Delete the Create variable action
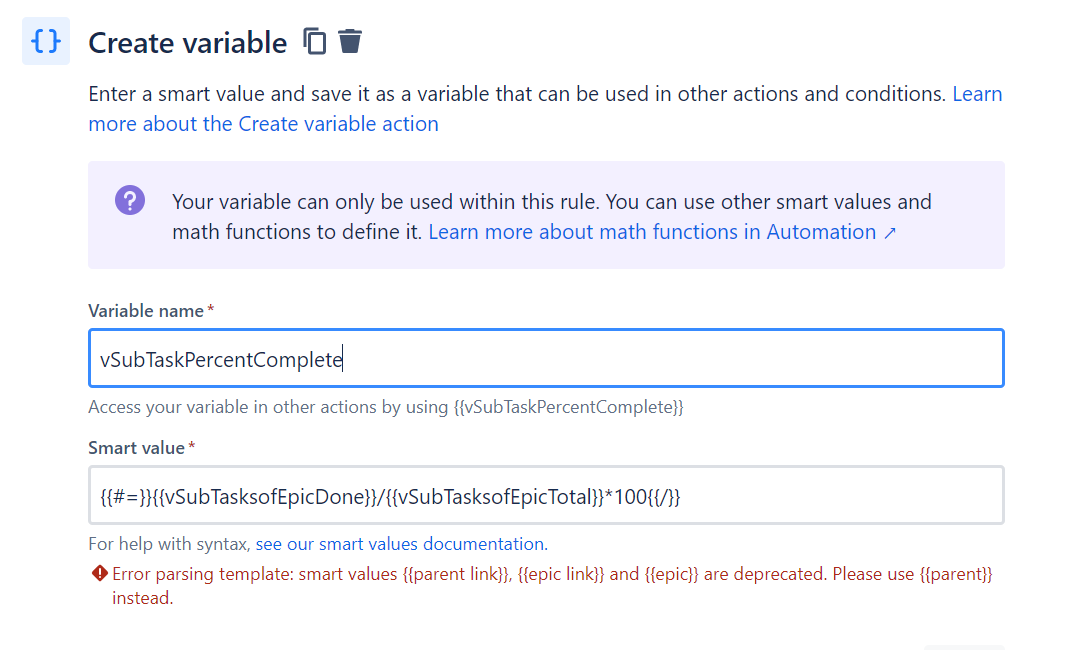 pyautogui.click(x=350, y=41)
